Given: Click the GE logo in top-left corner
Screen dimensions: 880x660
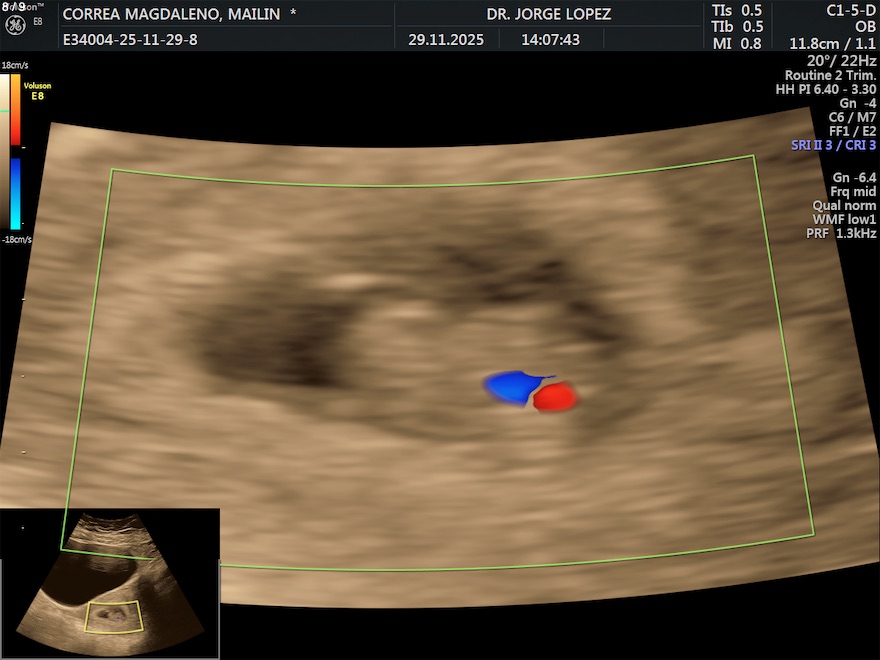Looking at the screenshot, I should pos(15,22).
